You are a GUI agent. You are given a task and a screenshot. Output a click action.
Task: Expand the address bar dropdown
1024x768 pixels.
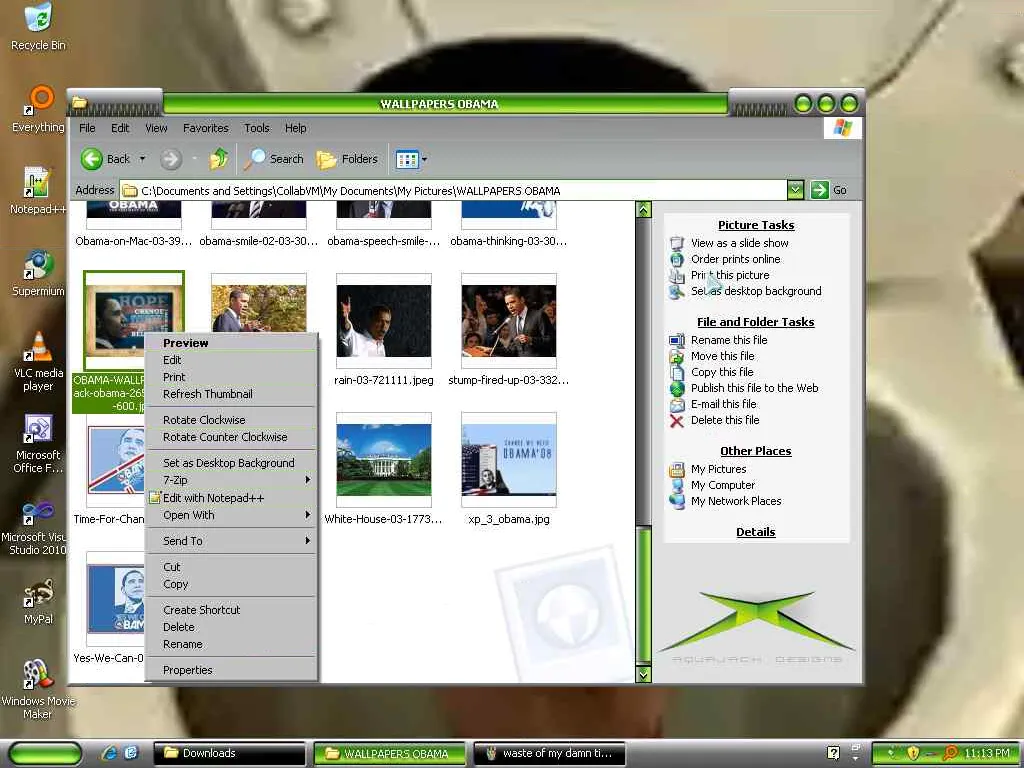pos(795,190)
